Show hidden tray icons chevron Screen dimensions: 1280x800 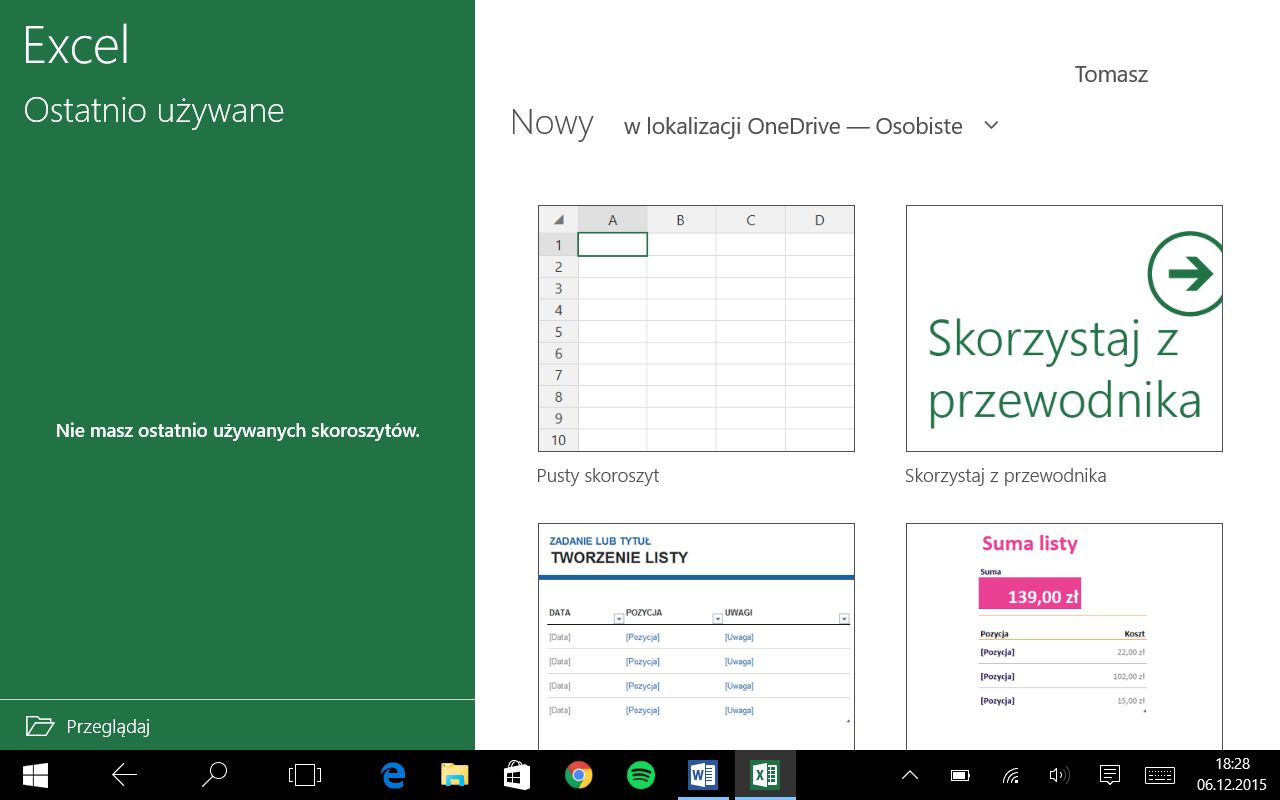click(x=910, y=775)
